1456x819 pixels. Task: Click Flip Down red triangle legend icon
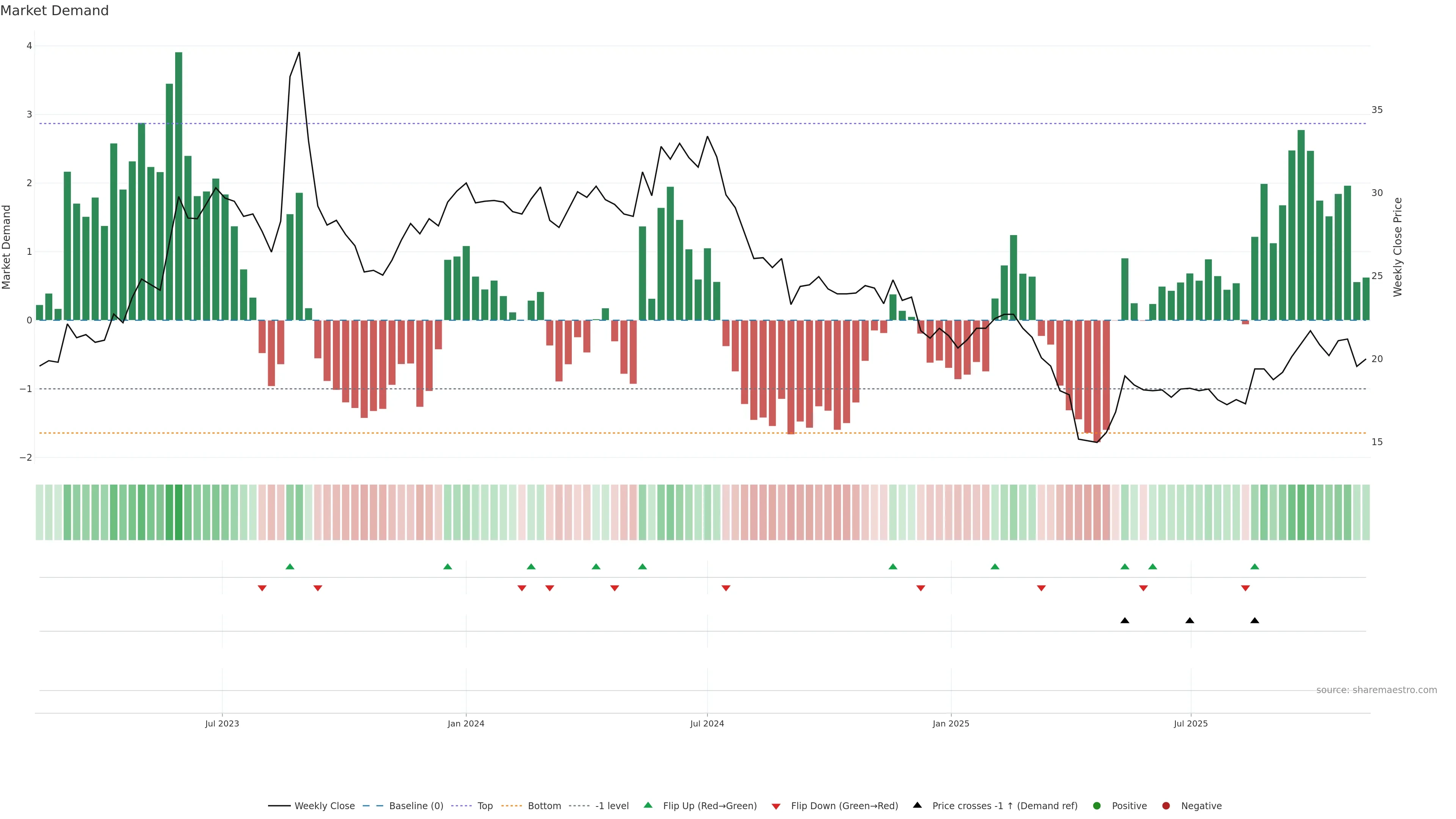(x=776, y=806)
